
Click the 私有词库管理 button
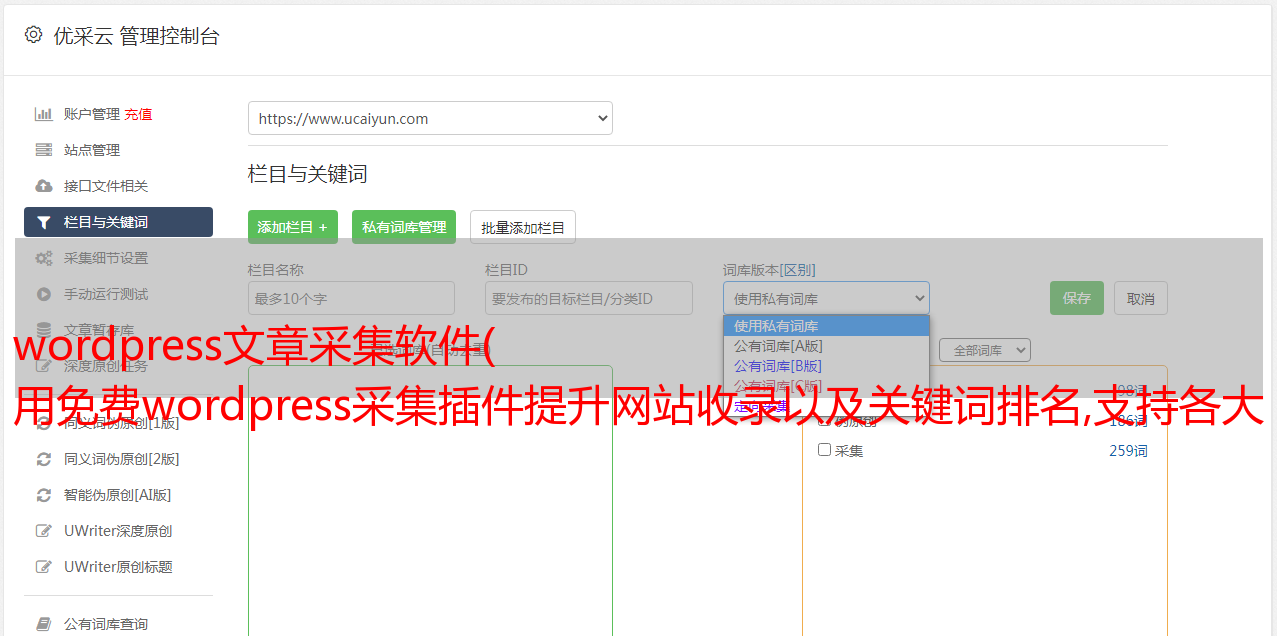click(x=404, y=227)
